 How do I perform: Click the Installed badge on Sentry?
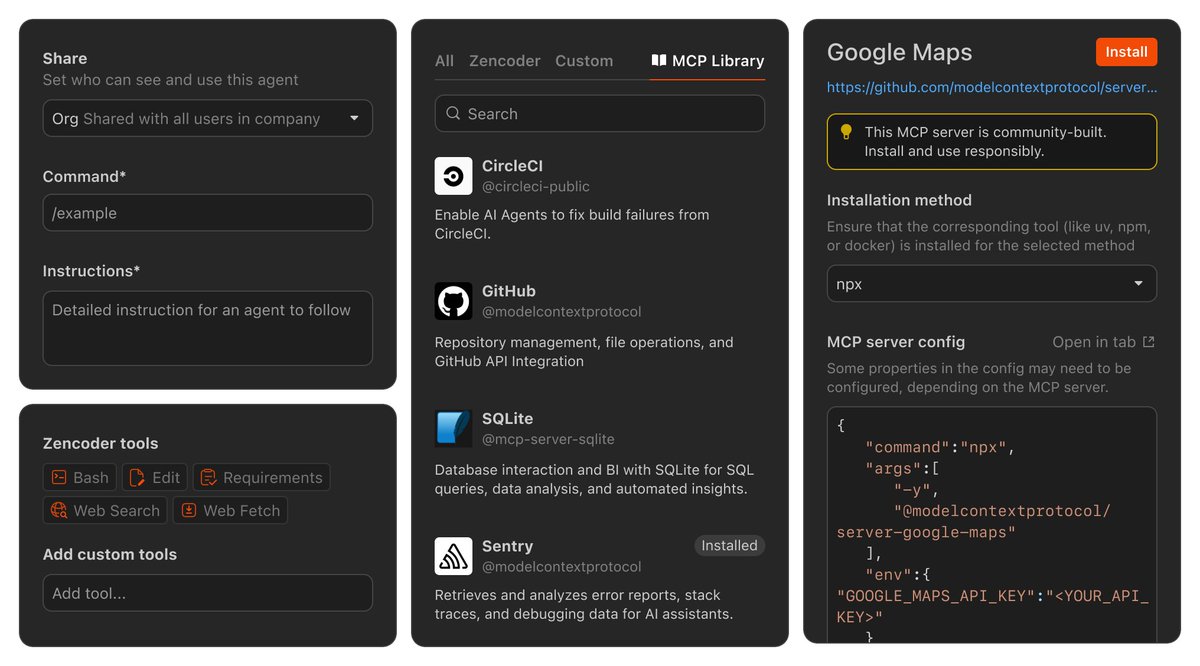[730, 546]
